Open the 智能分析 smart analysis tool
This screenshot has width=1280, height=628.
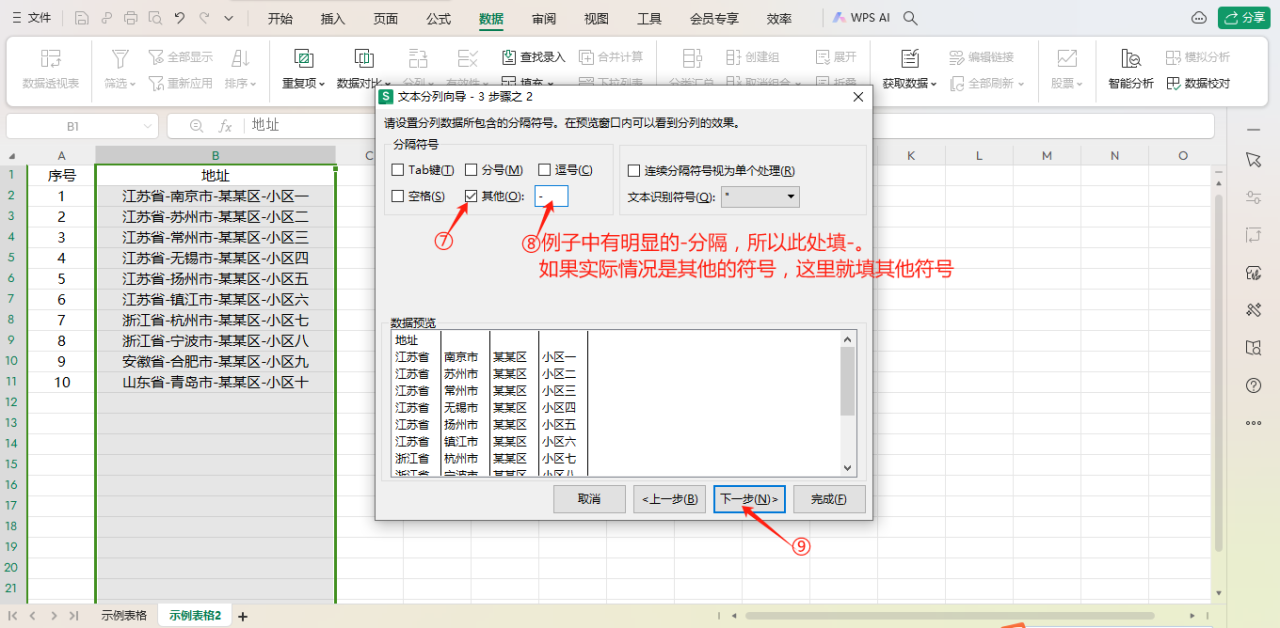point(1131,68)
